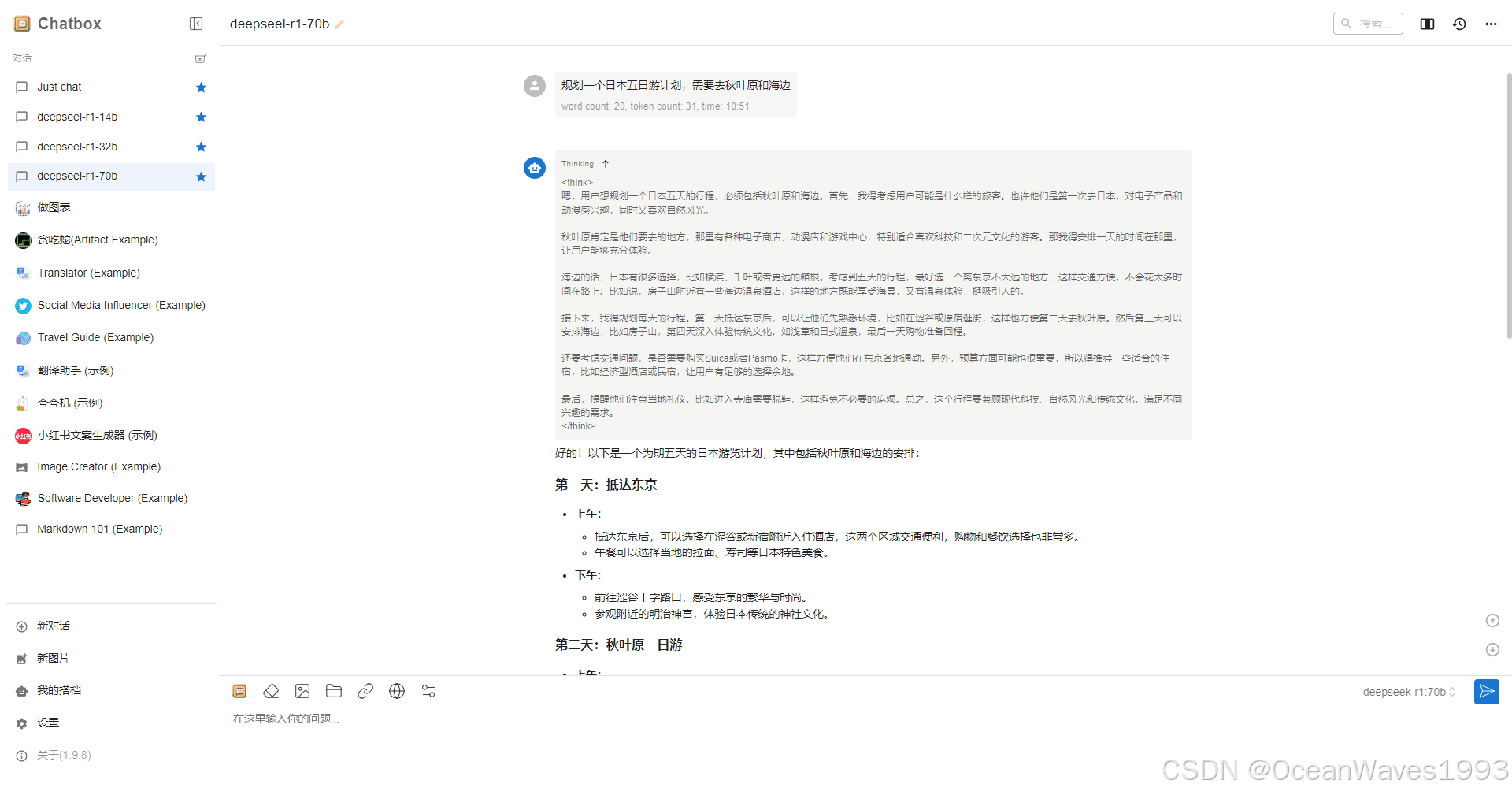Open 关于(1.9.8) about page
The image size is (1512, 795).
[x=111, y=755]
